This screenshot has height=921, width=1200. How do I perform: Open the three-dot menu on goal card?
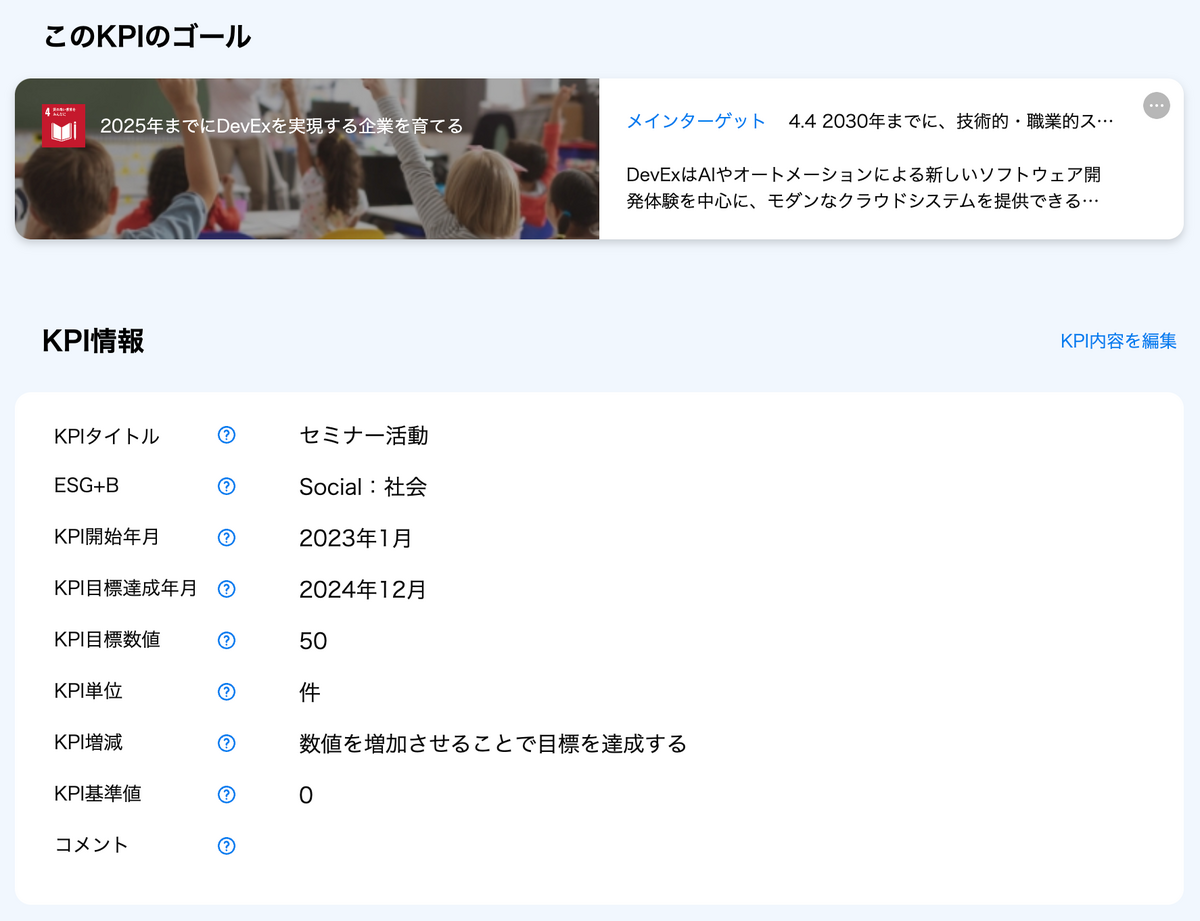coord(1156,105)
